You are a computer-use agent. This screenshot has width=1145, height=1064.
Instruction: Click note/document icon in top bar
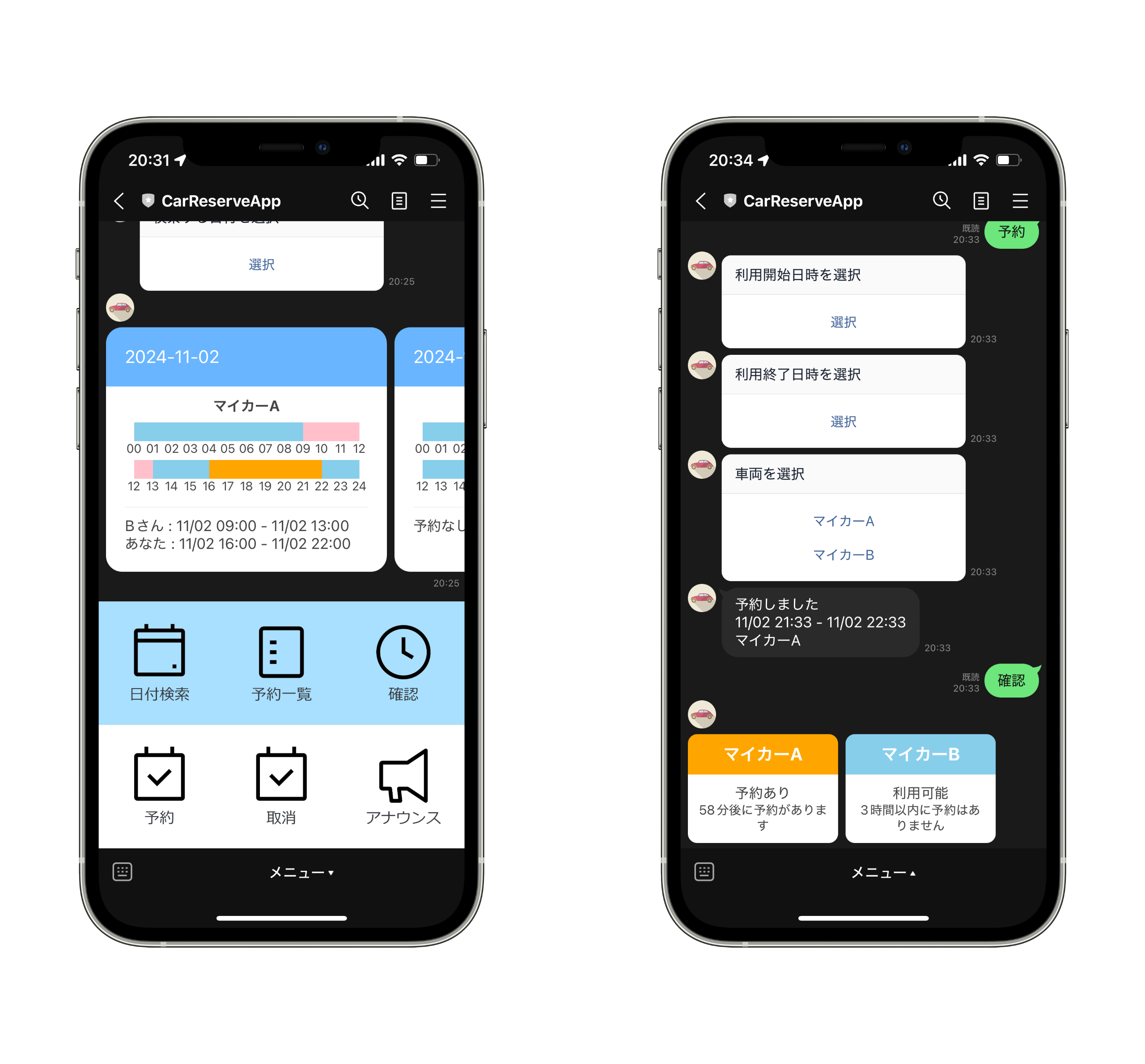[x=400, y=200]
